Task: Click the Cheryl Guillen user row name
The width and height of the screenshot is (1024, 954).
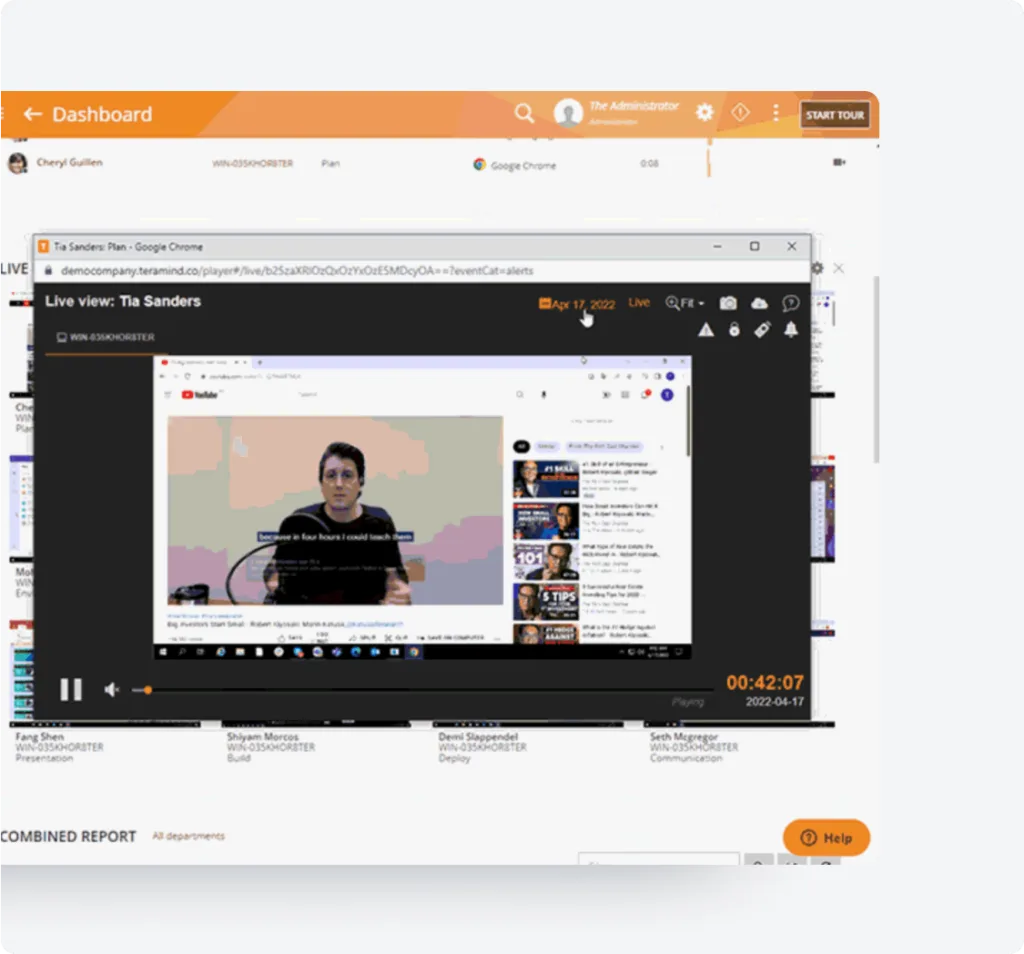Action: click(69, 162)
